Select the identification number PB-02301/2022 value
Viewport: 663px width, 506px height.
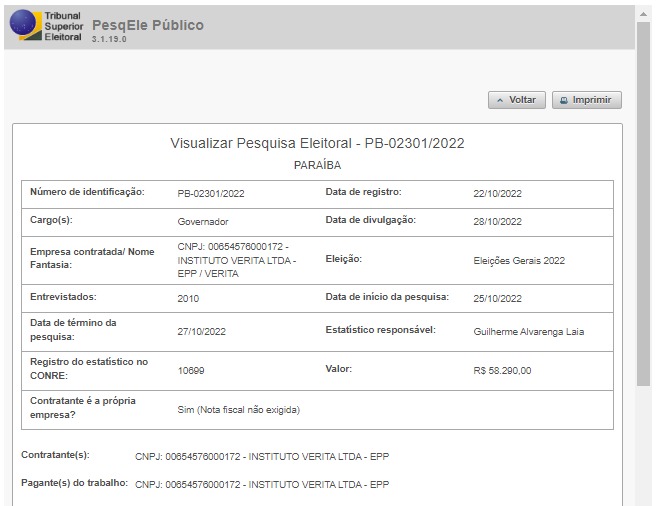[x=210, y=193]
